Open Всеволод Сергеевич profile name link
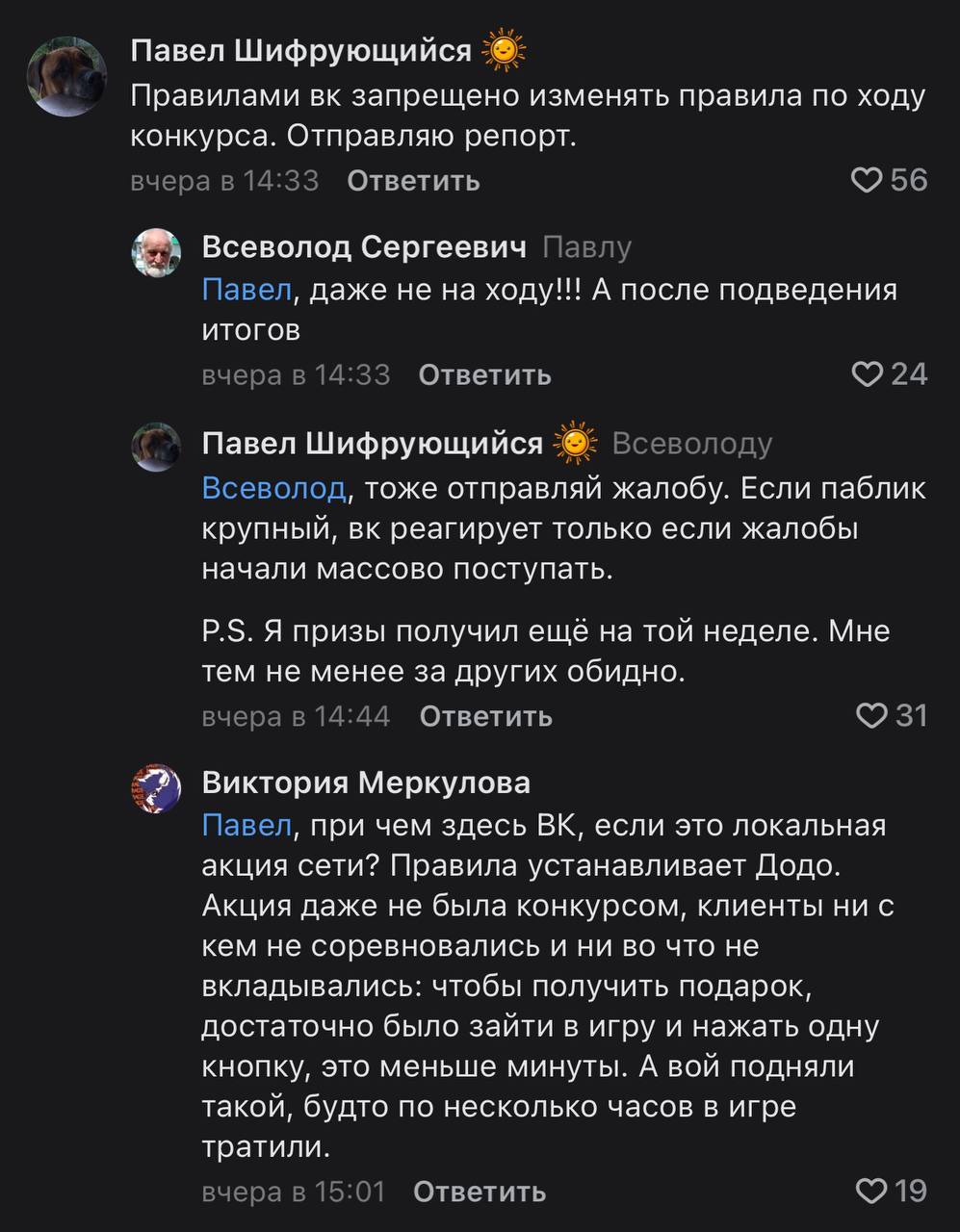960x1232 pixels. click(x=364, y=247)
